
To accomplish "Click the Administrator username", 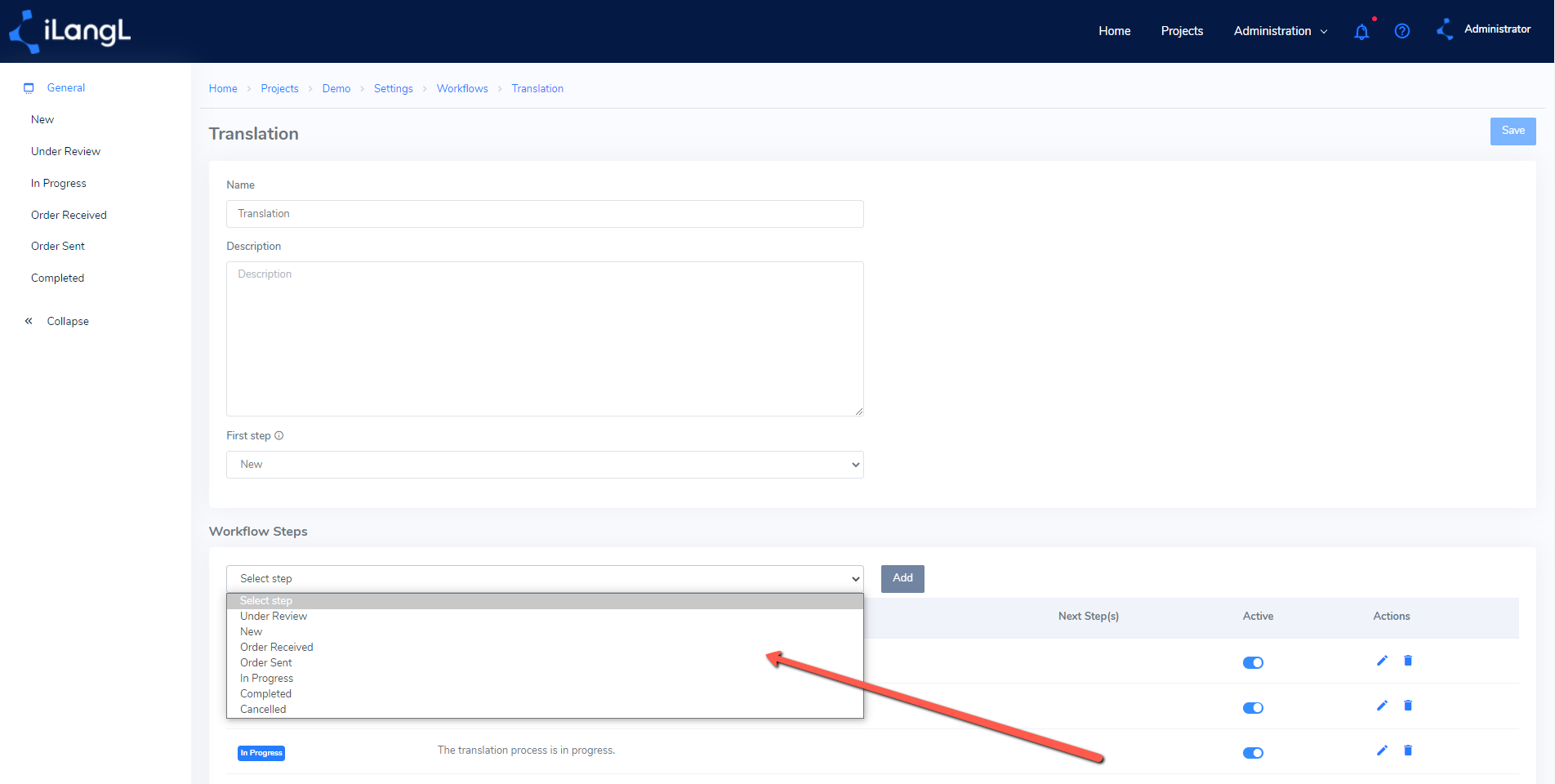I will (x=1497, y=29).
